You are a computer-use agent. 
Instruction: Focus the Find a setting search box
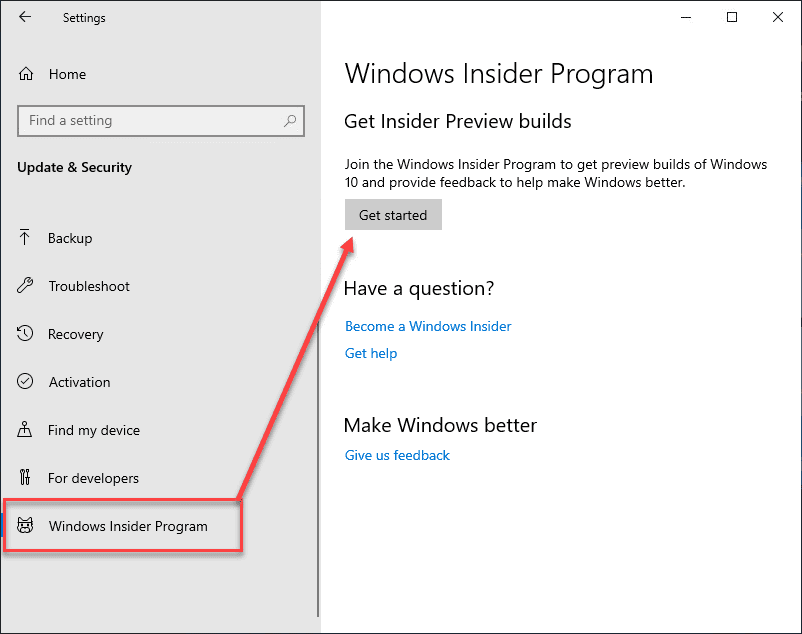pos(161,121)
